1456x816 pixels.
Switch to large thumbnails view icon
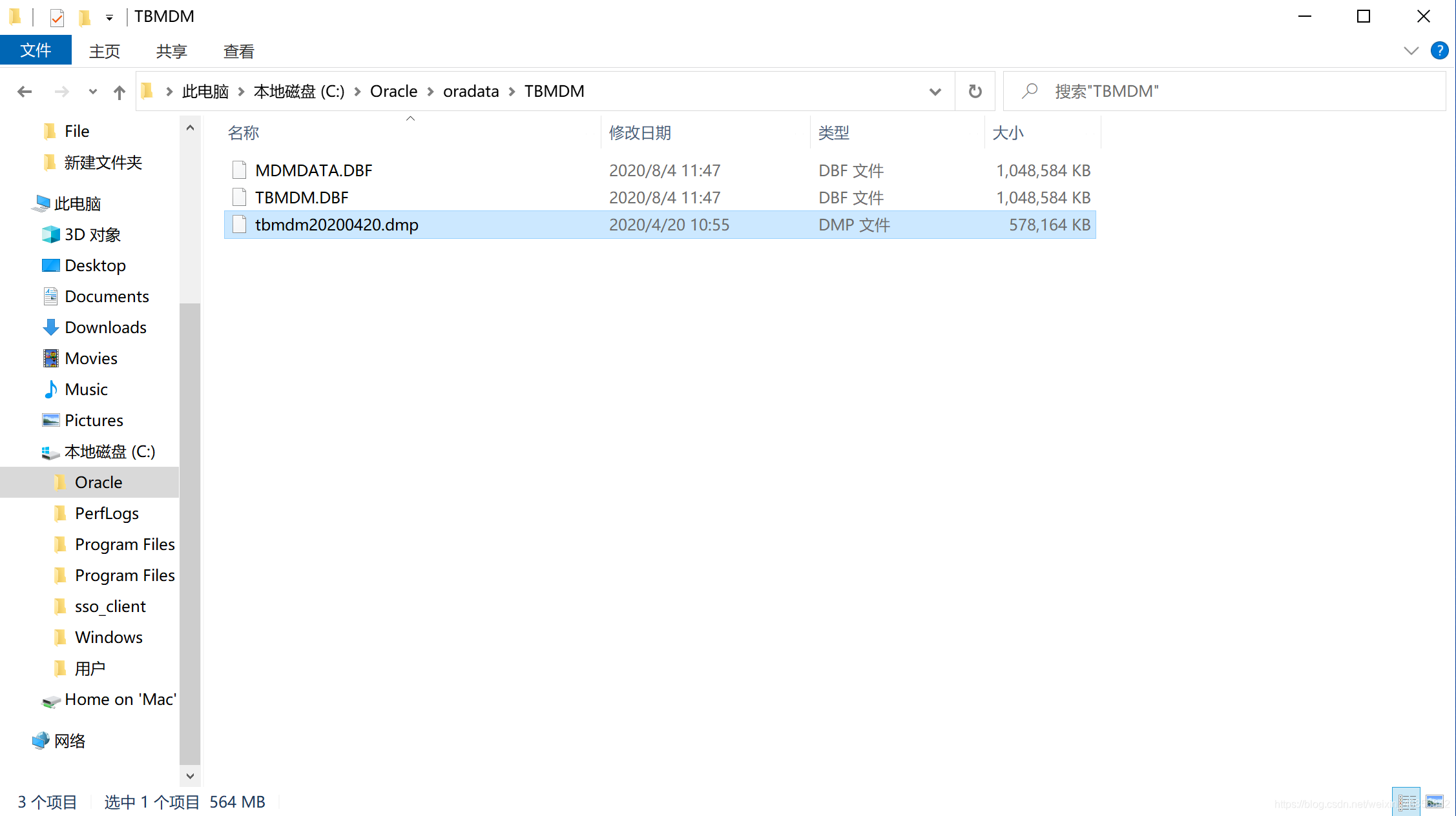[1434, 802]
